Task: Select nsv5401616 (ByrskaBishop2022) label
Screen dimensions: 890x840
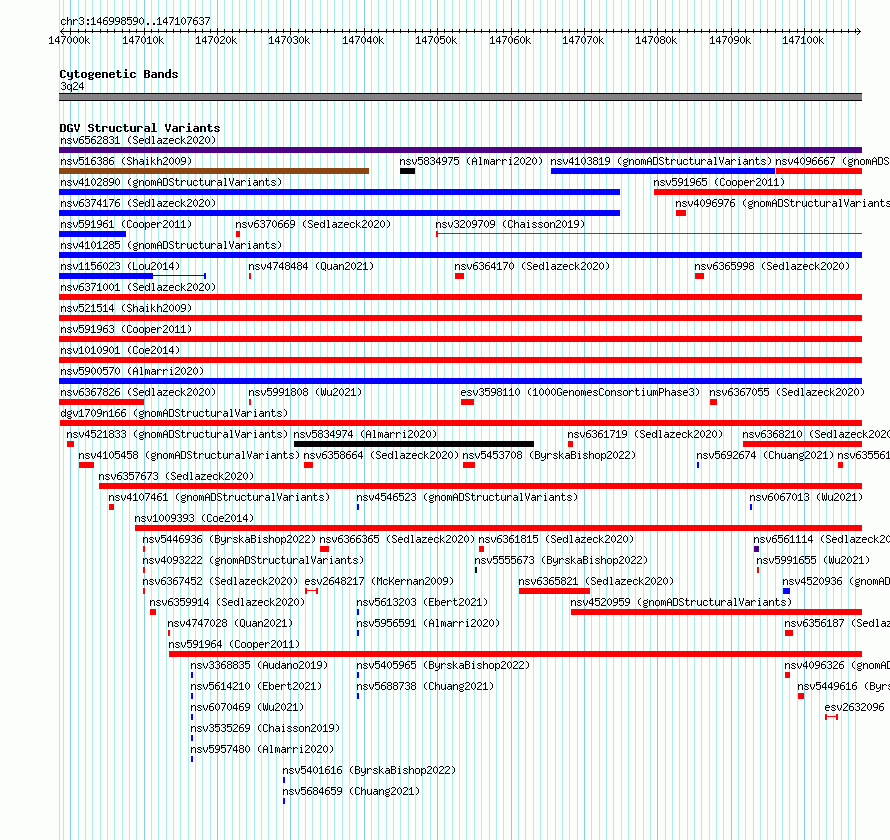Action: point(369,770)
